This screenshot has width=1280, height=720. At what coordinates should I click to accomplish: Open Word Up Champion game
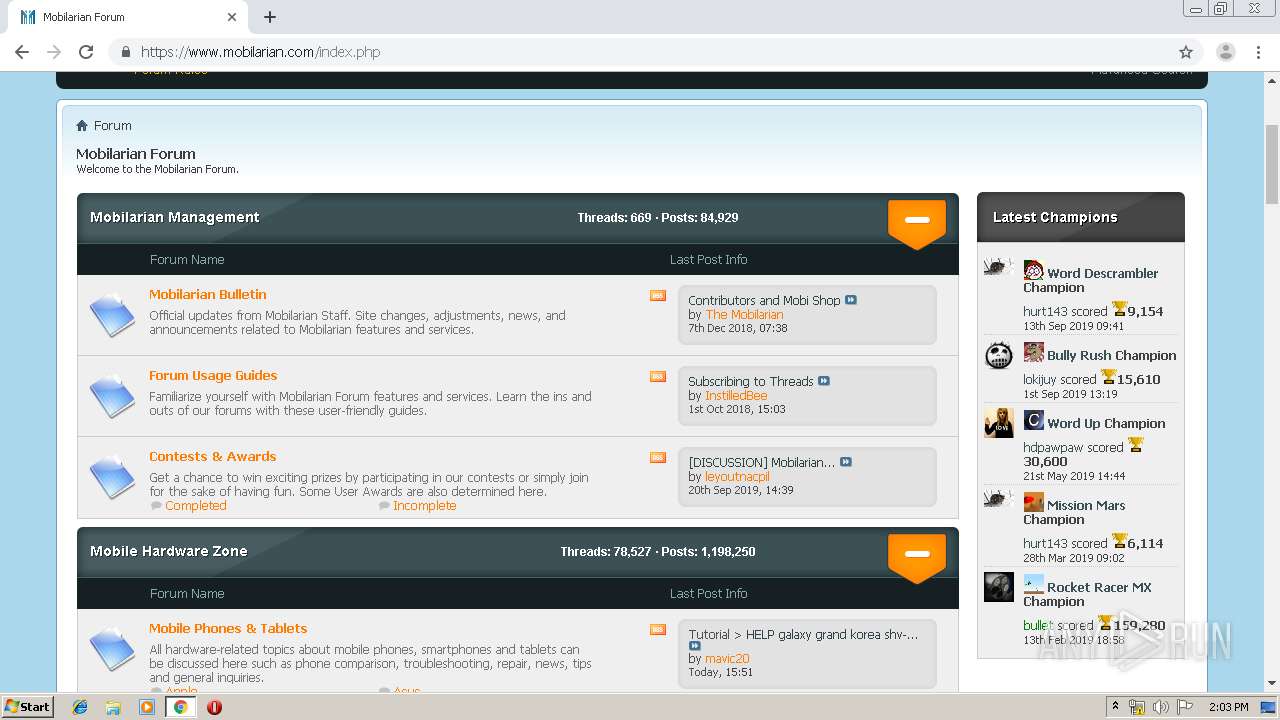point(1106,423)
